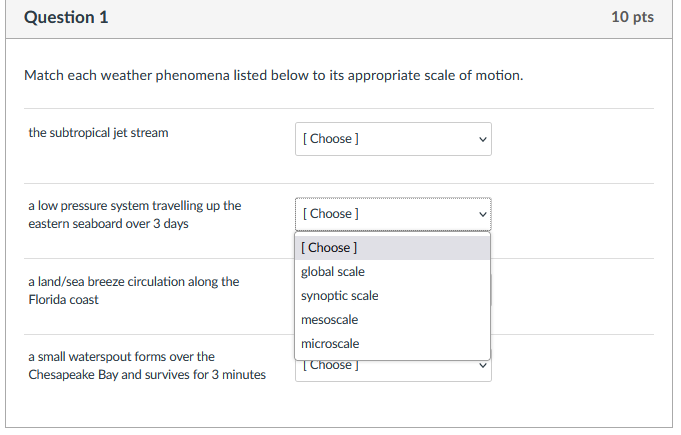681x435 pixels.
Task: Click the chevron arrow of the waterspout dropdown
Action: point(482,366)
